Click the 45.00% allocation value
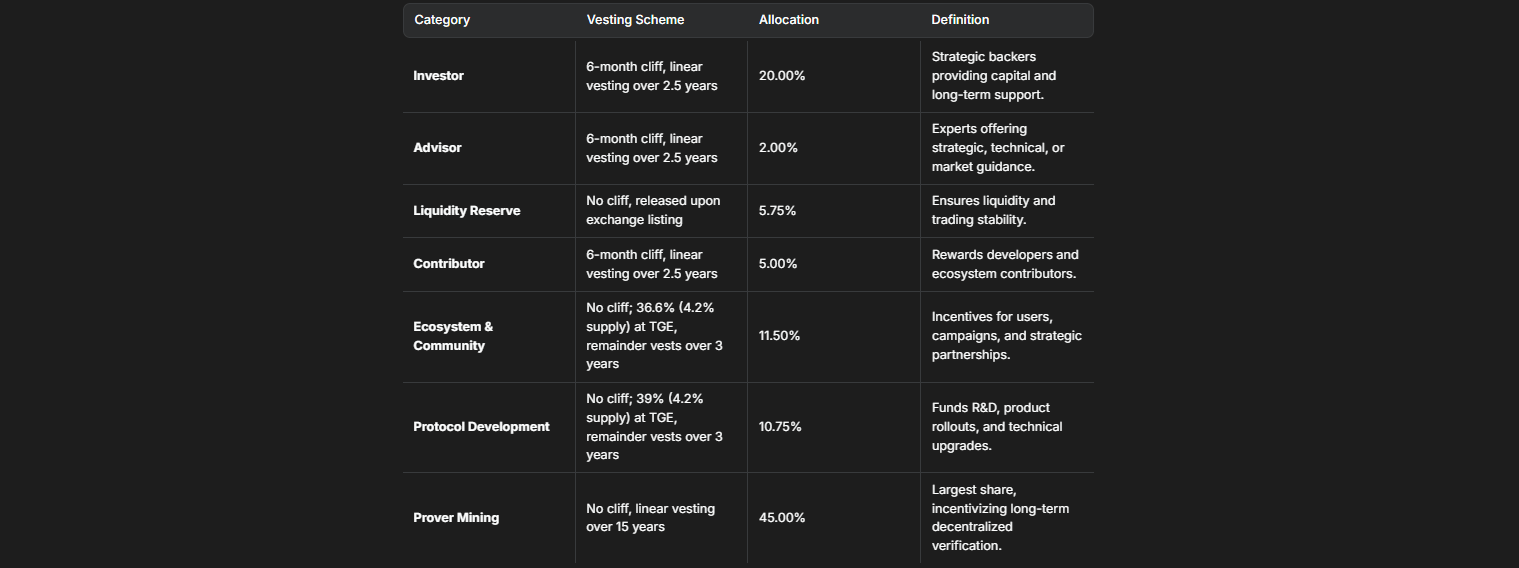The width and height of the screenshot is (1519, 568). 782,518
